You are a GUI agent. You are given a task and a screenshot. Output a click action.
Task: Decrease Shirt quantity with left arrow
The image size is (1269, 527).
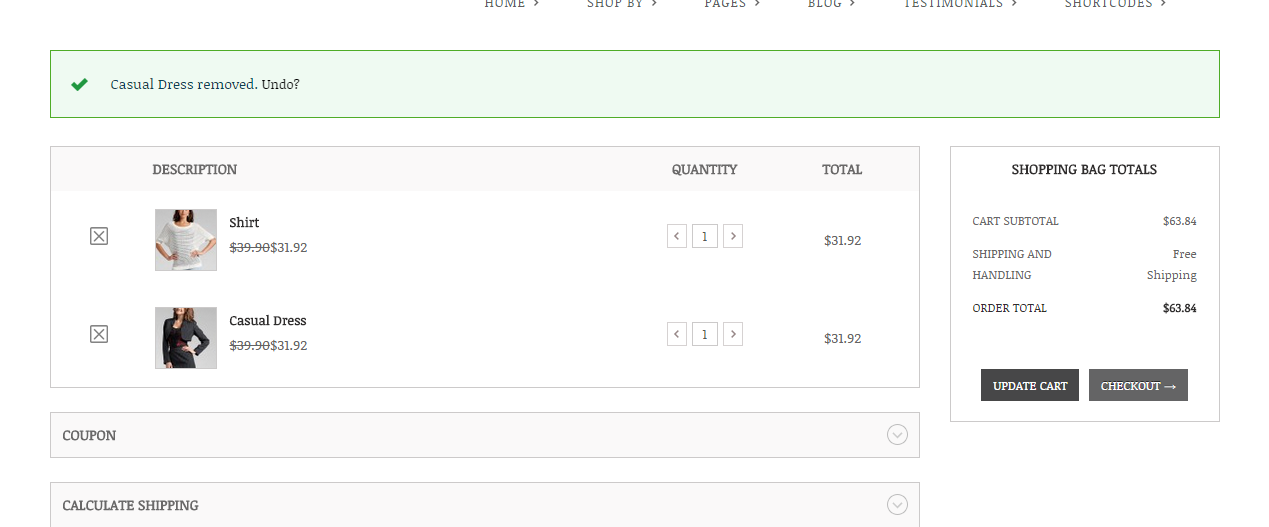coord(677,236)
